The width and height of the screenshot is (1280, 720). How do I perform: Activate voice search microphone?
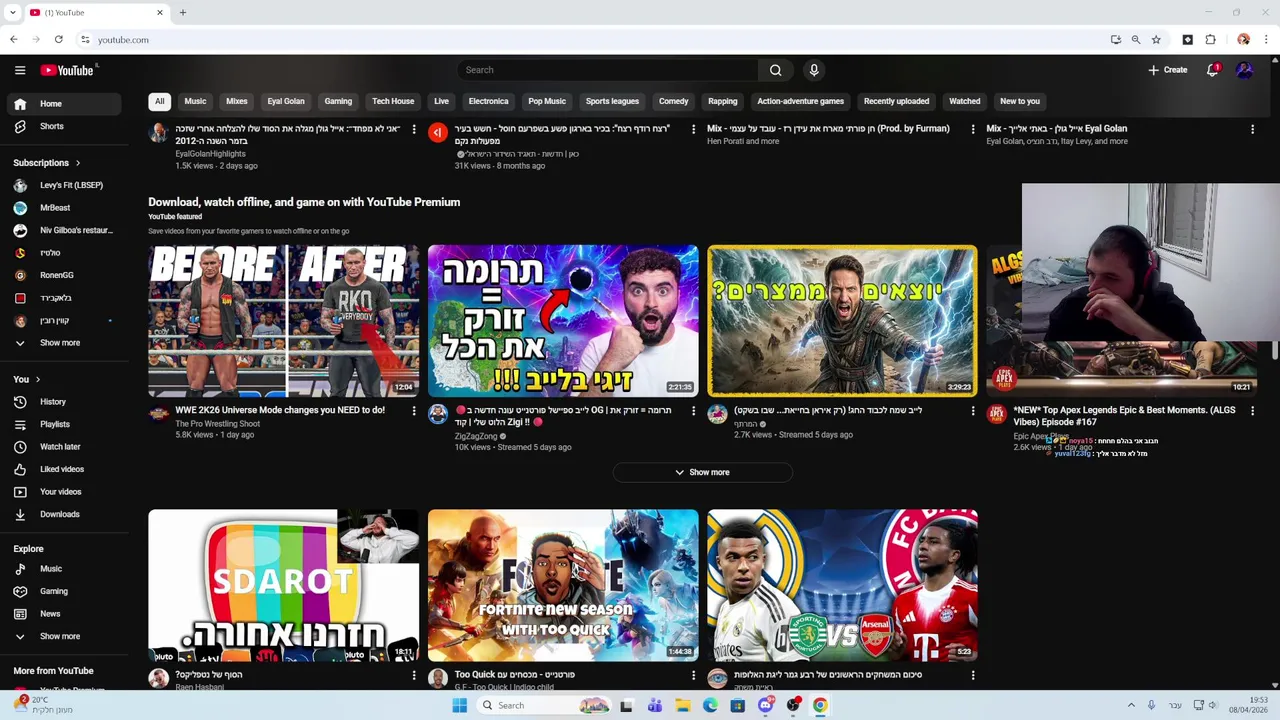[x=814, y=70]
